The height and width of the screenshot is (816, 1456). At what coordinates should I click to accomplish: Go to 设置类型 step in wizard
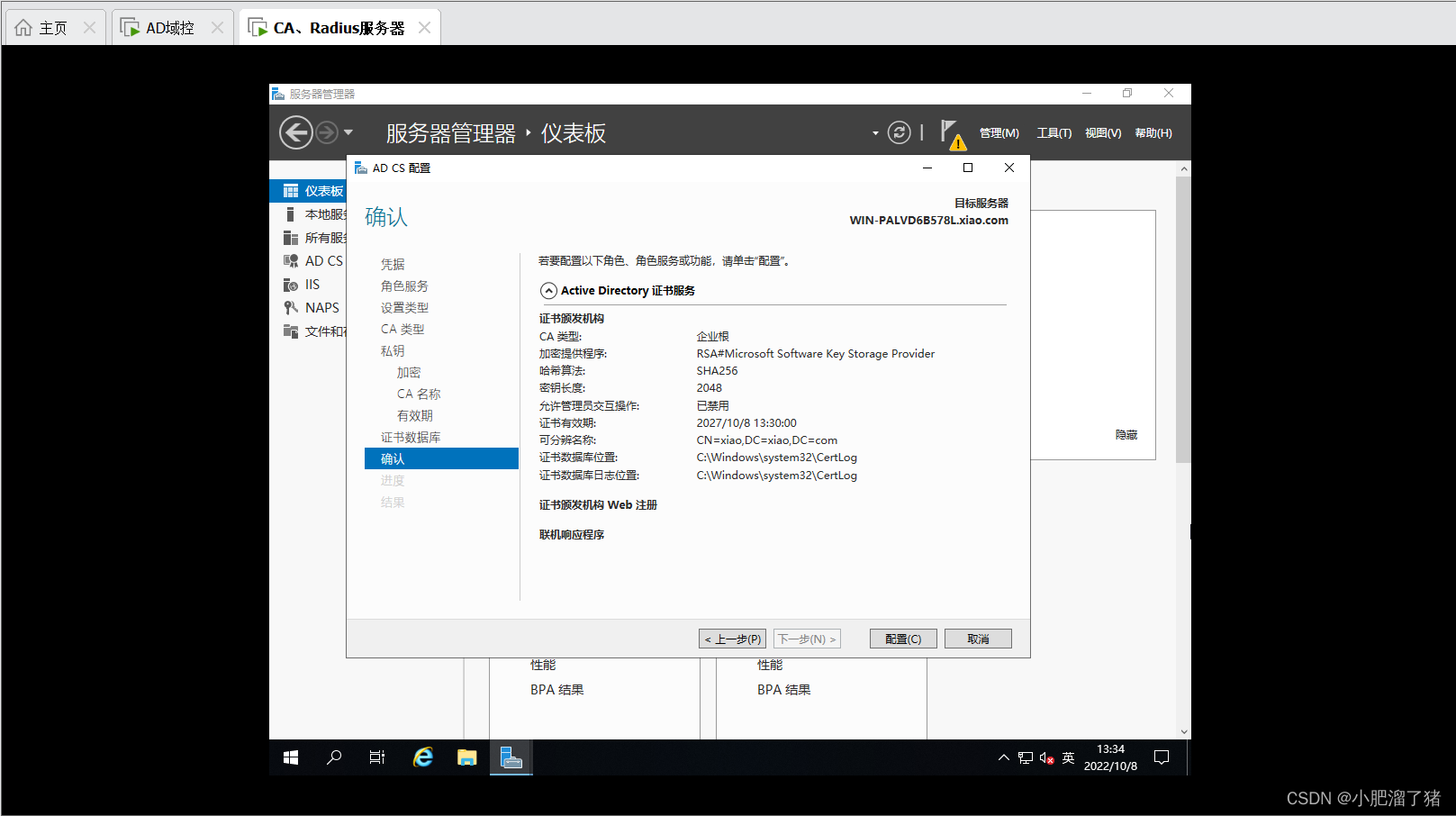click(x=404, y=307)
